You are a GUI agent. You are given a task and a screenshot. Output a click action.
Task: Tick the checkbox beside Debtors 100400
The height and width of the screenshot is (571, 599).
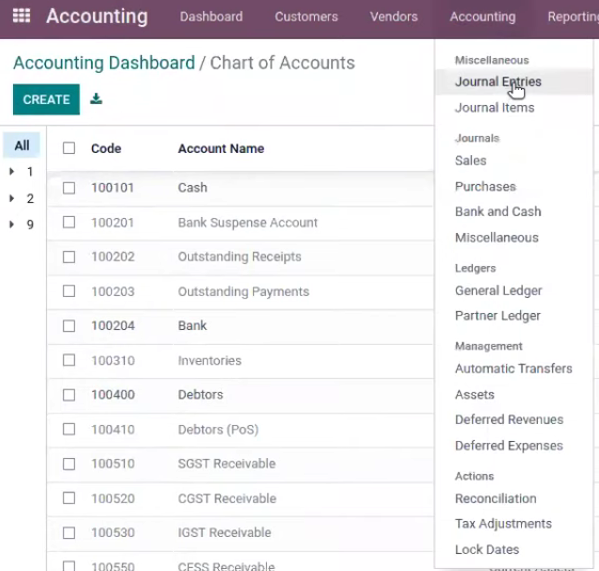click(x=69, y=395)
